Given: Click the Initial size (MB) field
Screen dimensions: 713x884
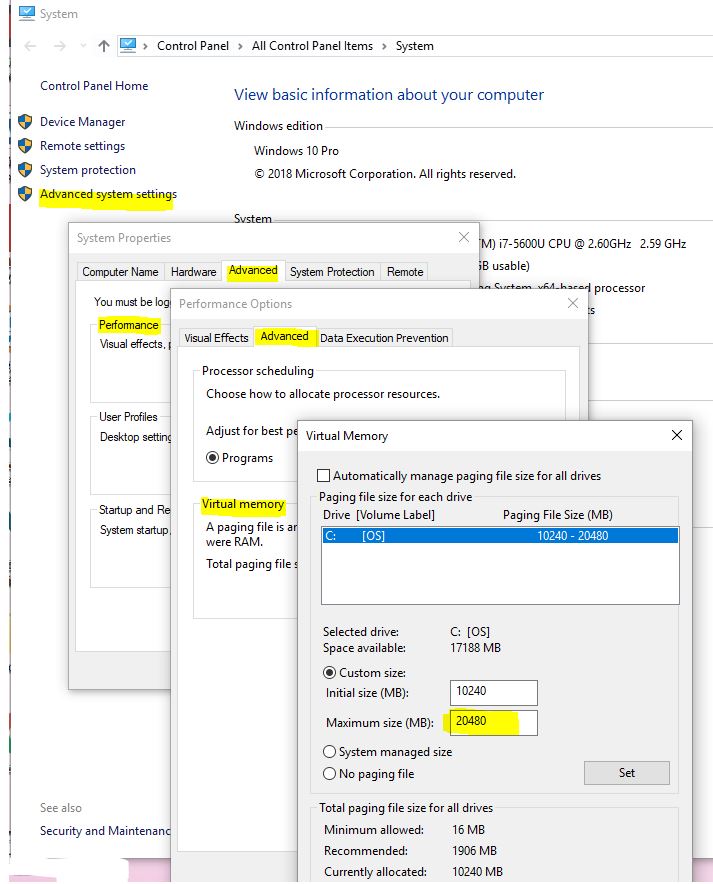Looking at the screenshot, I should coord(494,692).
